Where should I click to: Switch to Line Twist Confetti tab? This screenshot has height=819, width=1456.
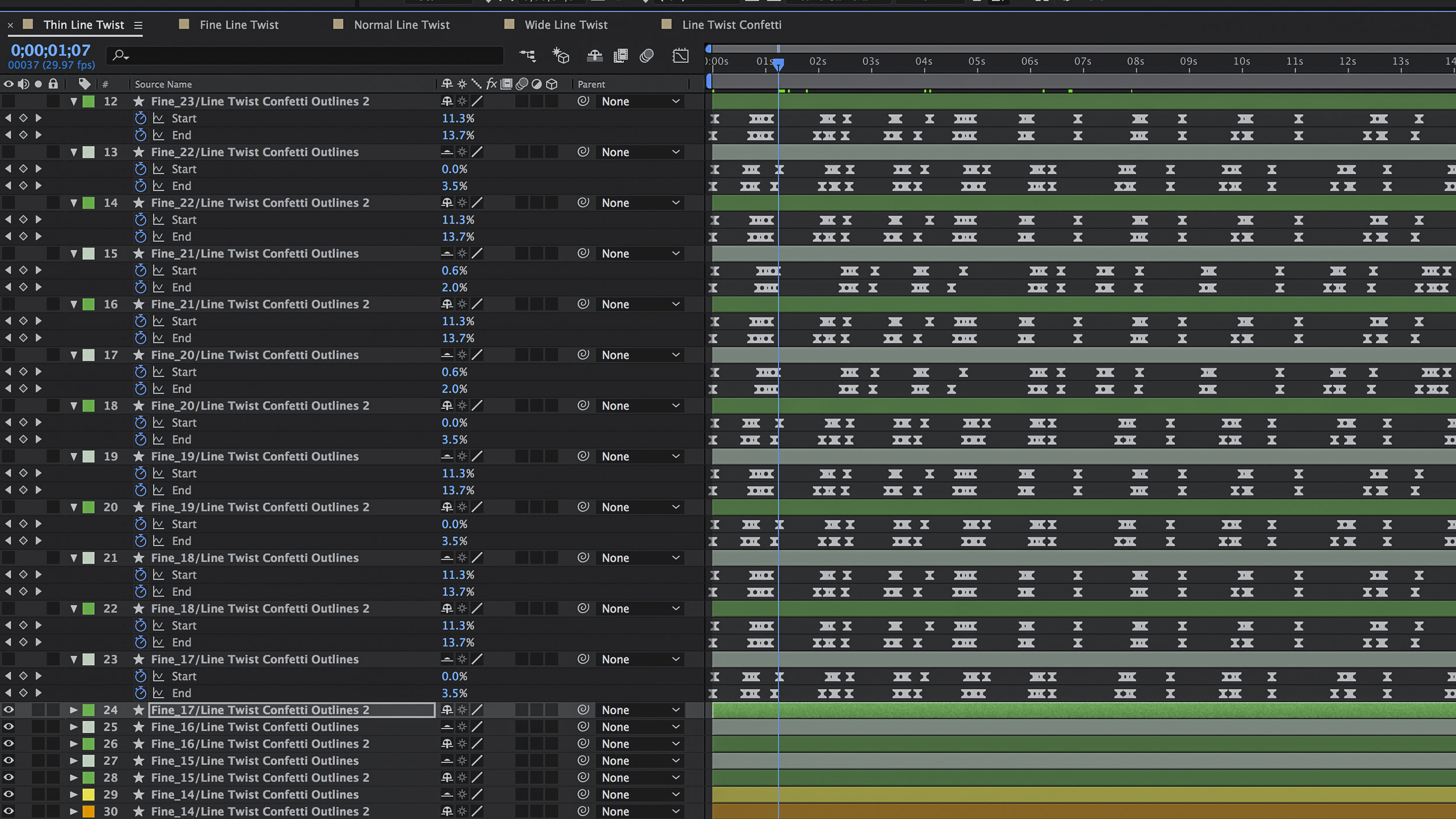tap(731, 25)
